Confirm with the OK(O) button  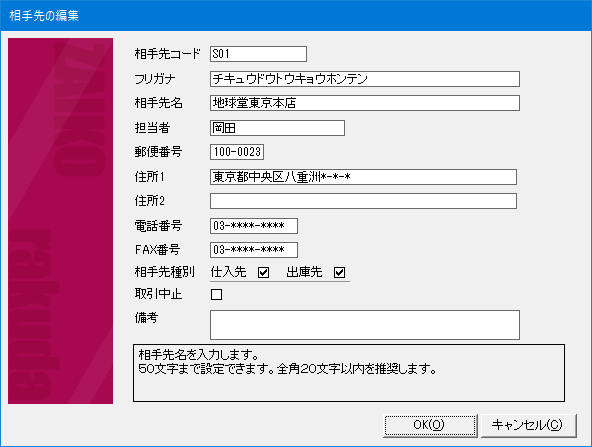tap(430, 425)
